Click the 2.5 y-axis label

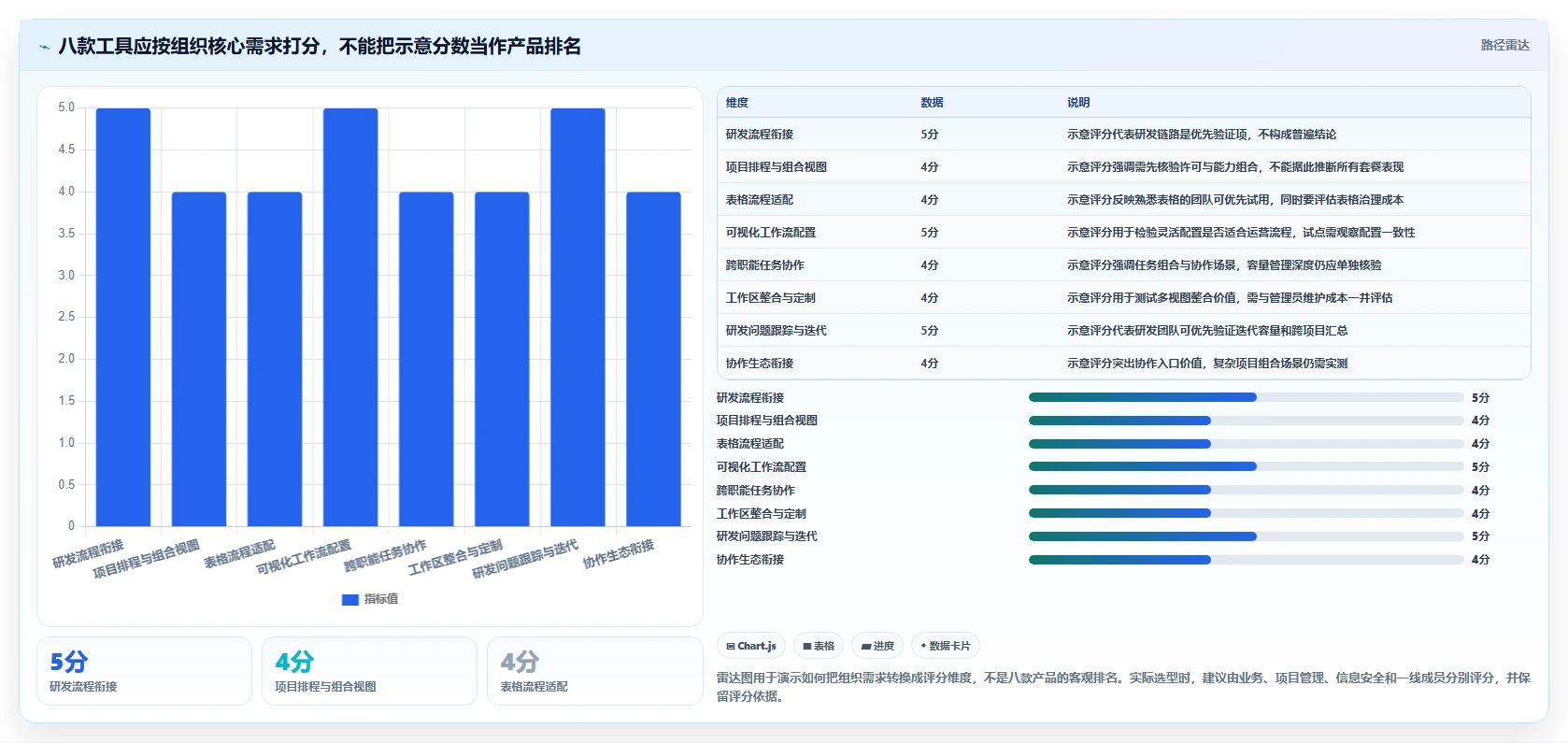[x=66, y=317]
